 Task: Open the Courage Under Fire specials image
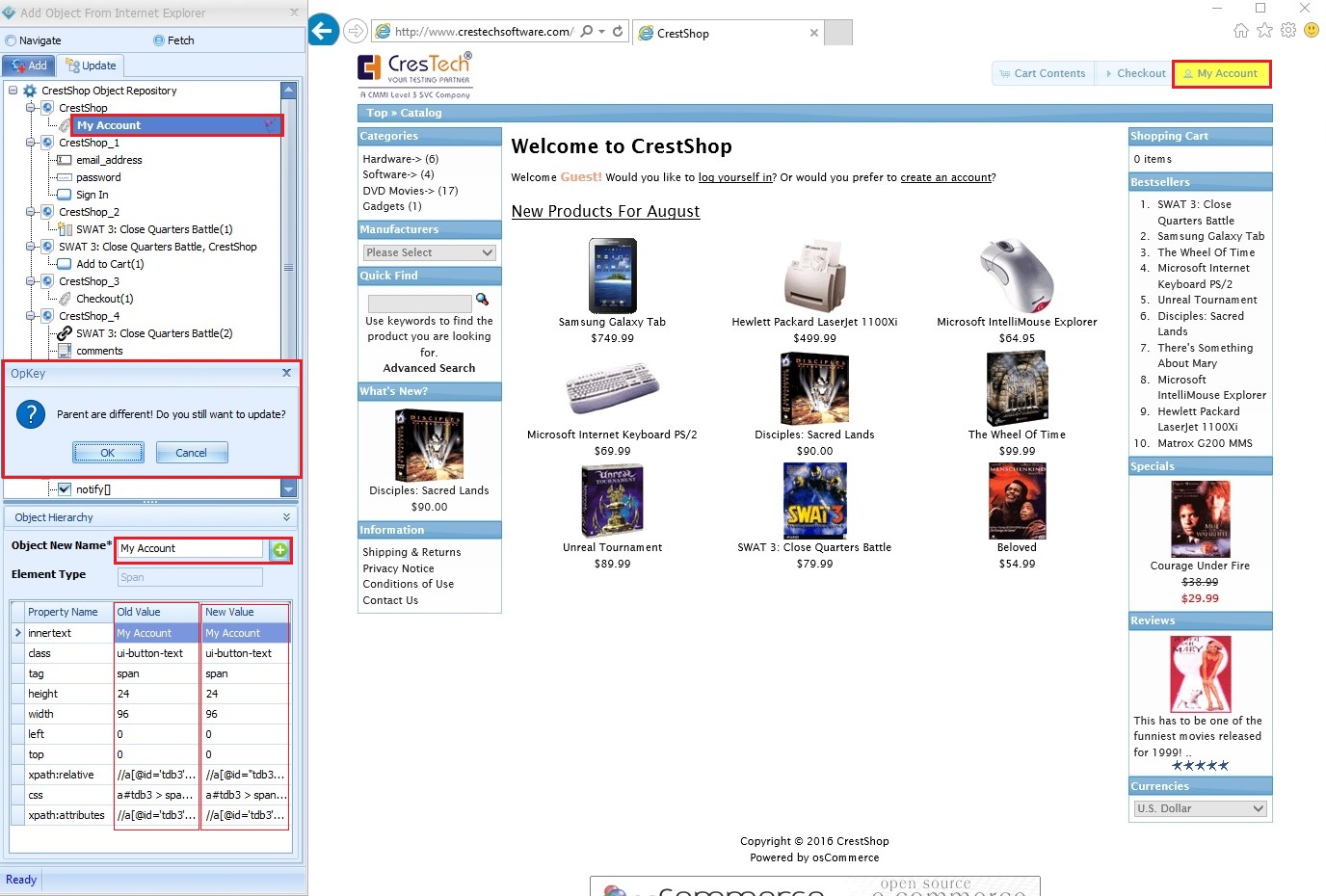pyautogui.click(x=1200, y=518)
